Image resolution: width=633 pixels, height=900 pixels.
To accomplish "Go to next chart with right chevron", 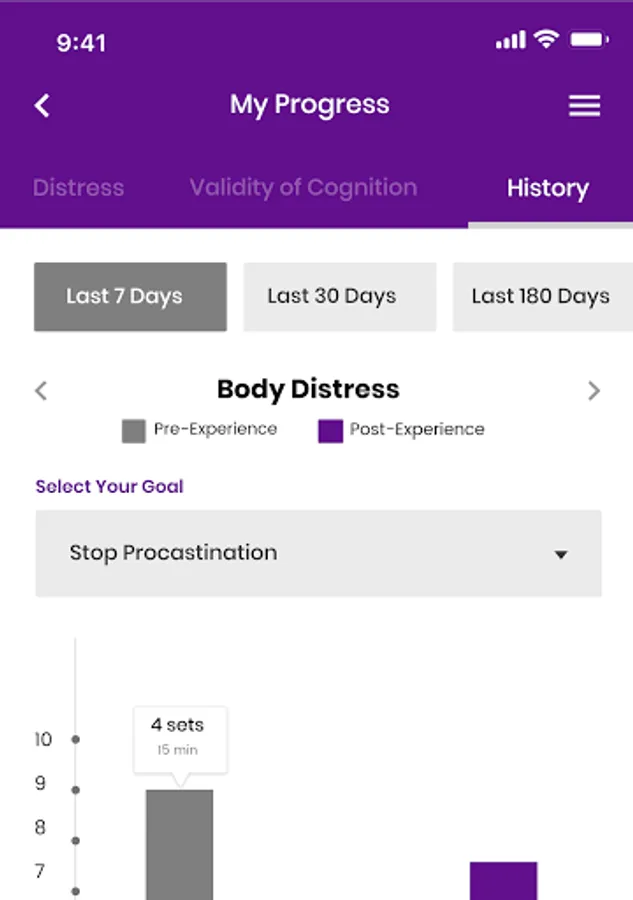I will click(594, 390).
